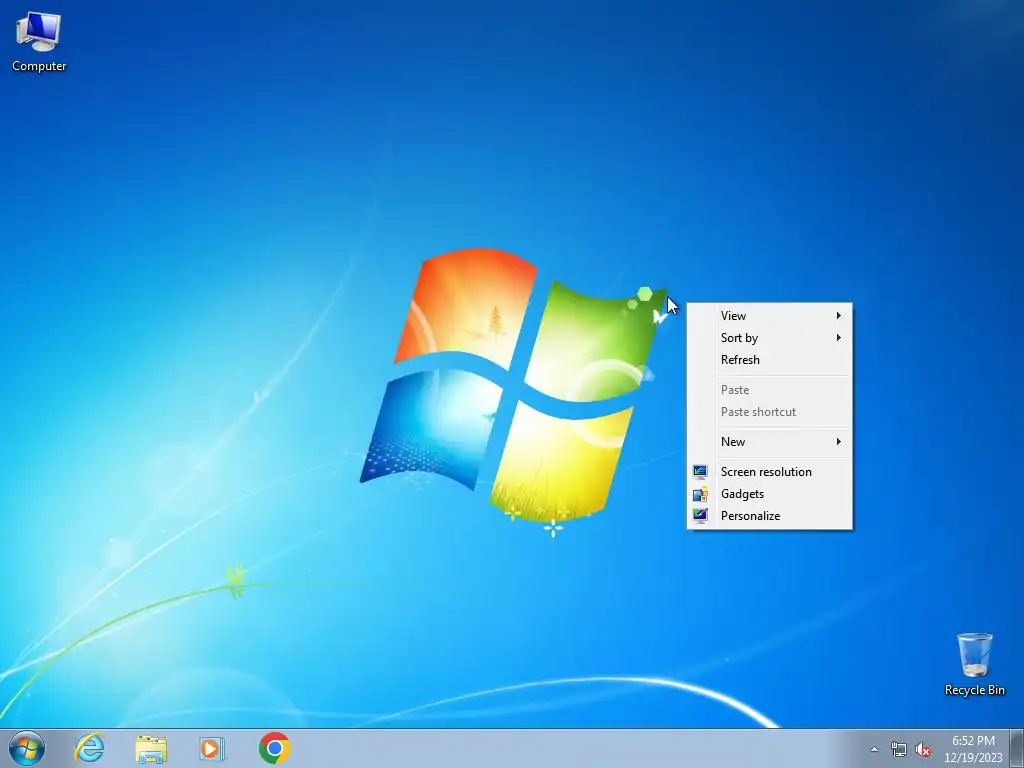The height and width of the screenshot is (768, 1024).
Task: Click the View submenu arrow
Action: click(839, 315)
